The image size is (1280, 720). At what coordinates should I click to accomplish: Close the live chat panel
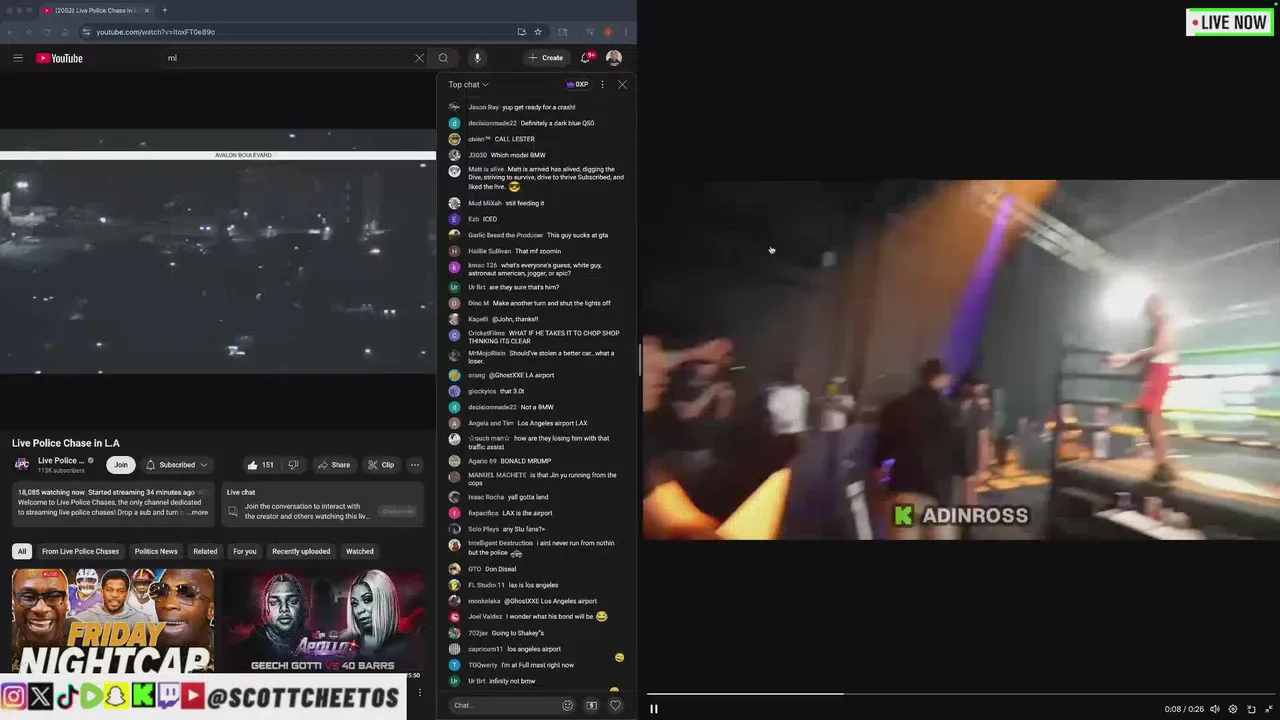(x=622, y=85)
